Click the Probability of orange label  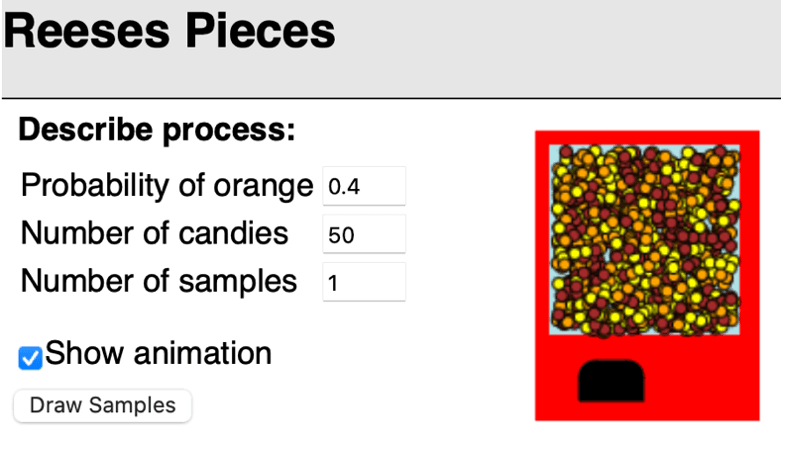[167, 186]
